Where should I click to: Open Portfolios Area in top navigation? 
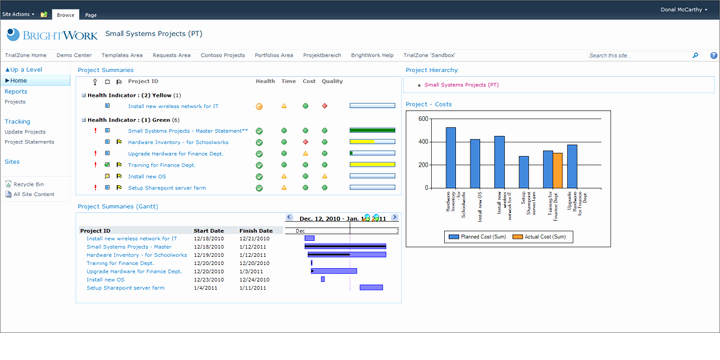274,55
